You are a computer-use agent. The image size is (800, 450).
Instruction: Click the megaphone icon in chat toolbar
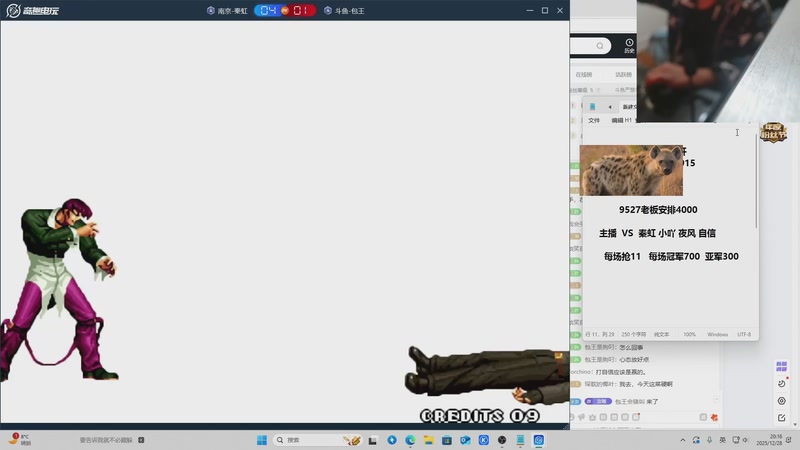click(582, 417)
